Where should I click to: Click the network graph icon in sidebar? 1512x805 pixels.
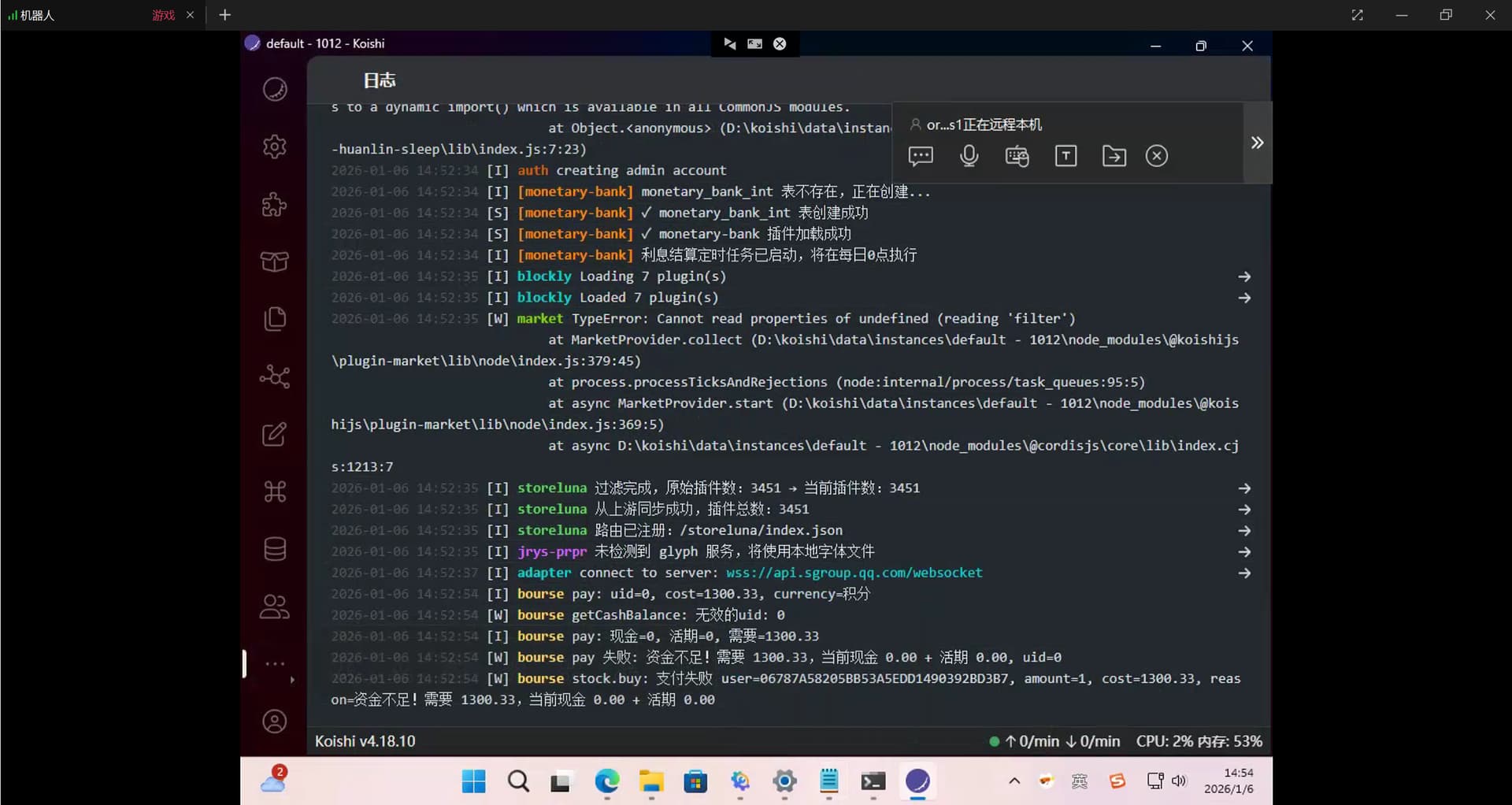274,377
